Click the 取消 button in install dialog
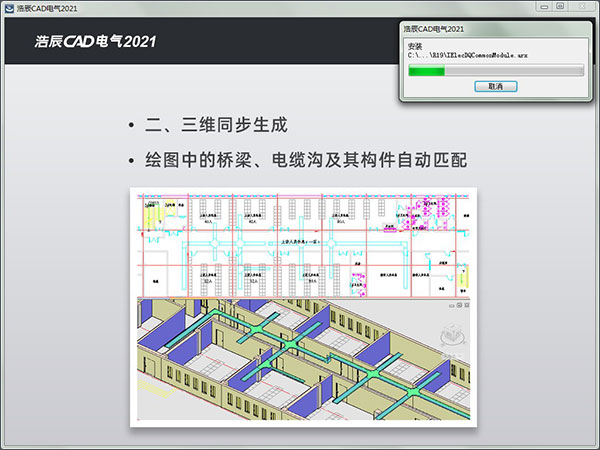This screenshot has height=450, width=600. coord(496,86)
